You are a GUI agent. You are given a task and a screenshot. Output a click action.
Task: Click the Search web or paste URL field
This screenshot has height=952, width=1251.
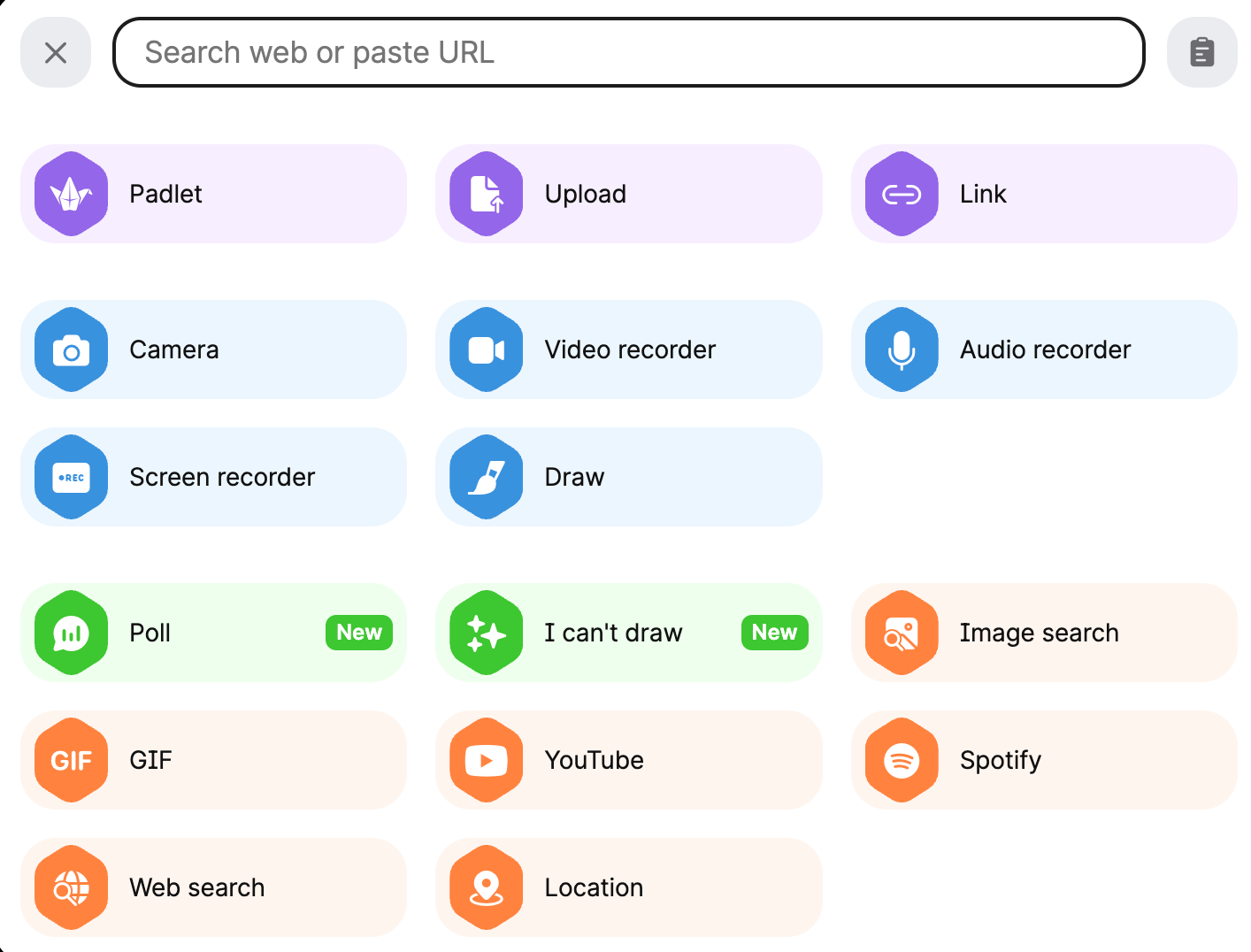coord(628,52)
